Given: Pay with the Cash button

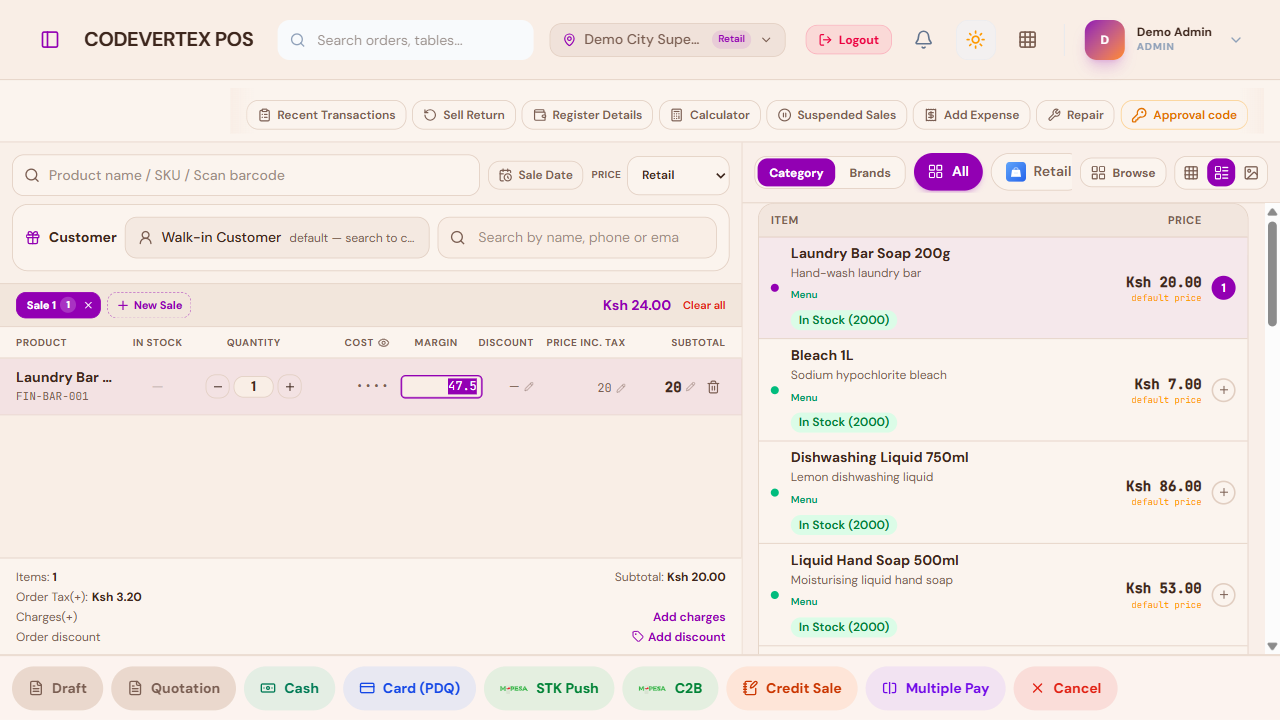Looking at the screenshot, I should [x=289, y=688].
